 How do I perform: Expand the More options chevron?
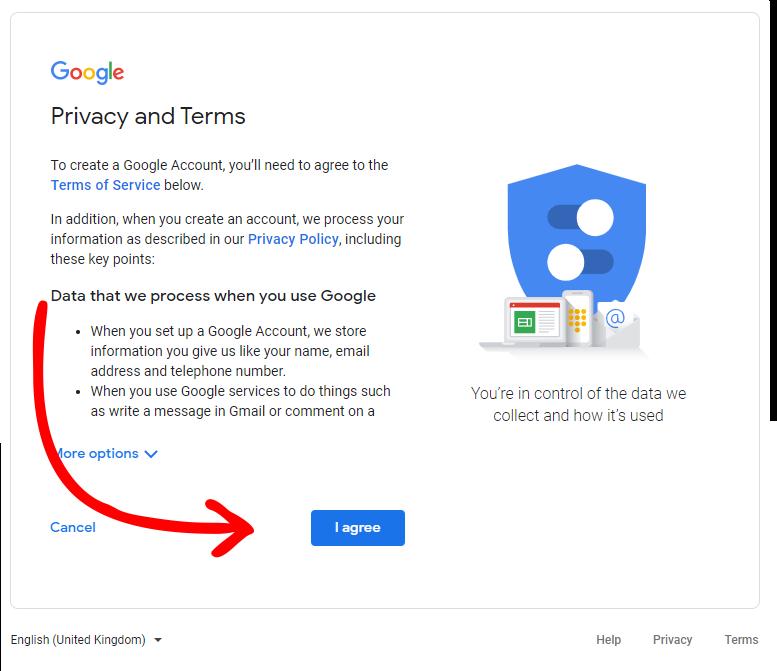click(151, 453)
